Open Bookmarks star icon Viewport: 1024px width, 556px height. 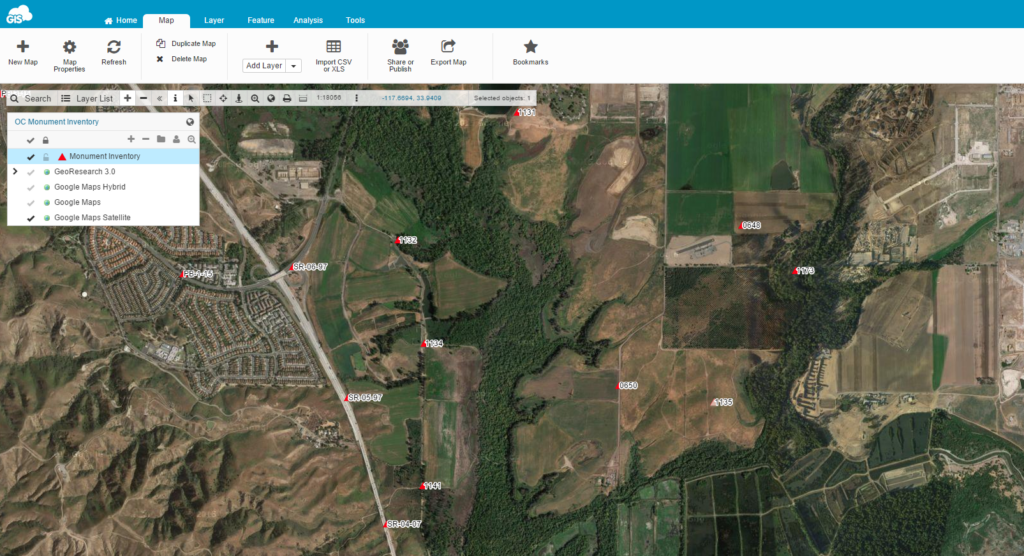[530, 47]
